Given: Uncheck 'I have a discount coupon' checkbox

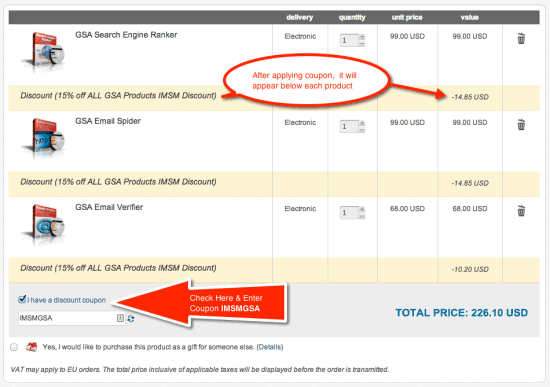Looking at the screenshot, I should tap(22, 299).
